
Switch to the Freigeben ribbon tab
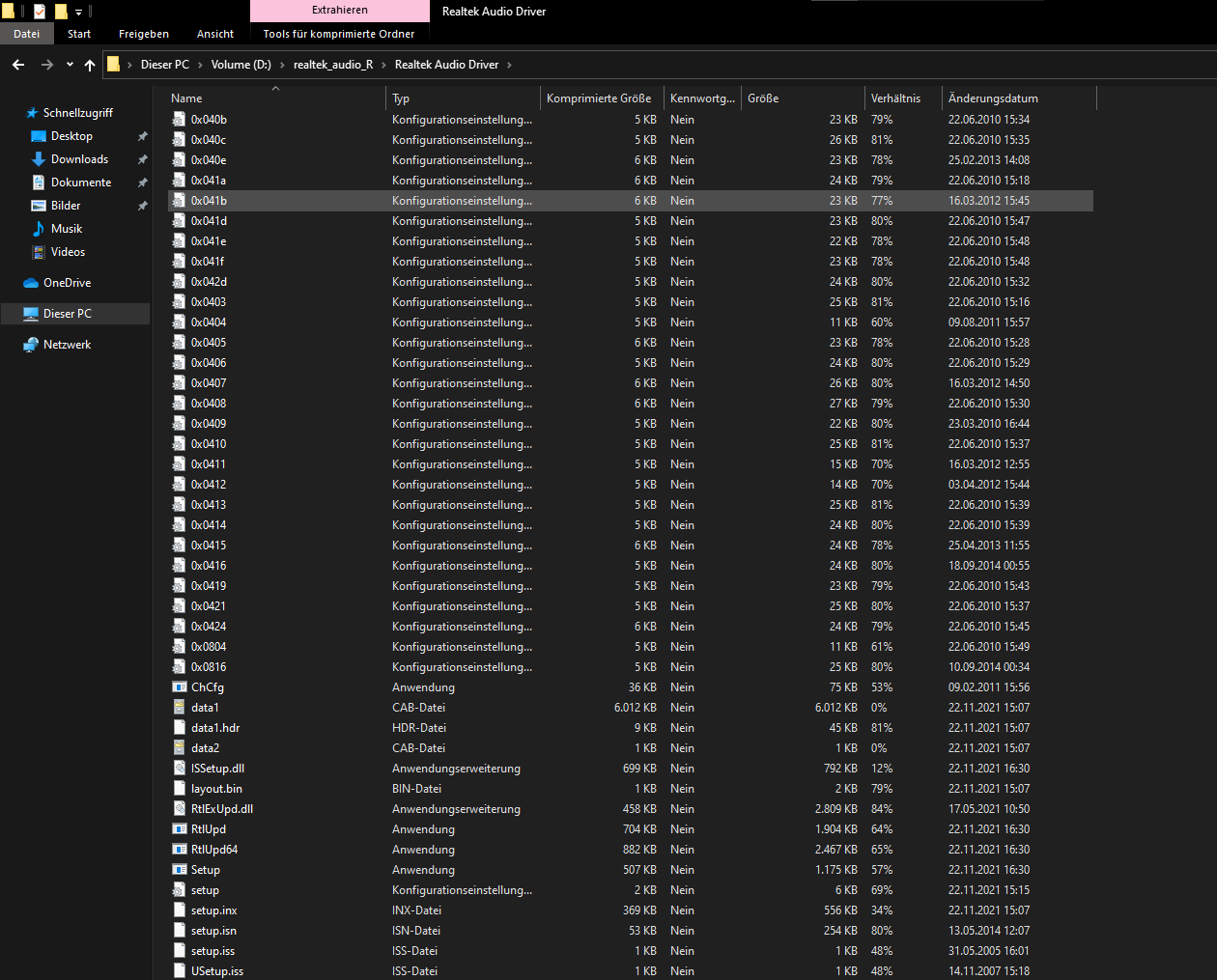point(144,34)
